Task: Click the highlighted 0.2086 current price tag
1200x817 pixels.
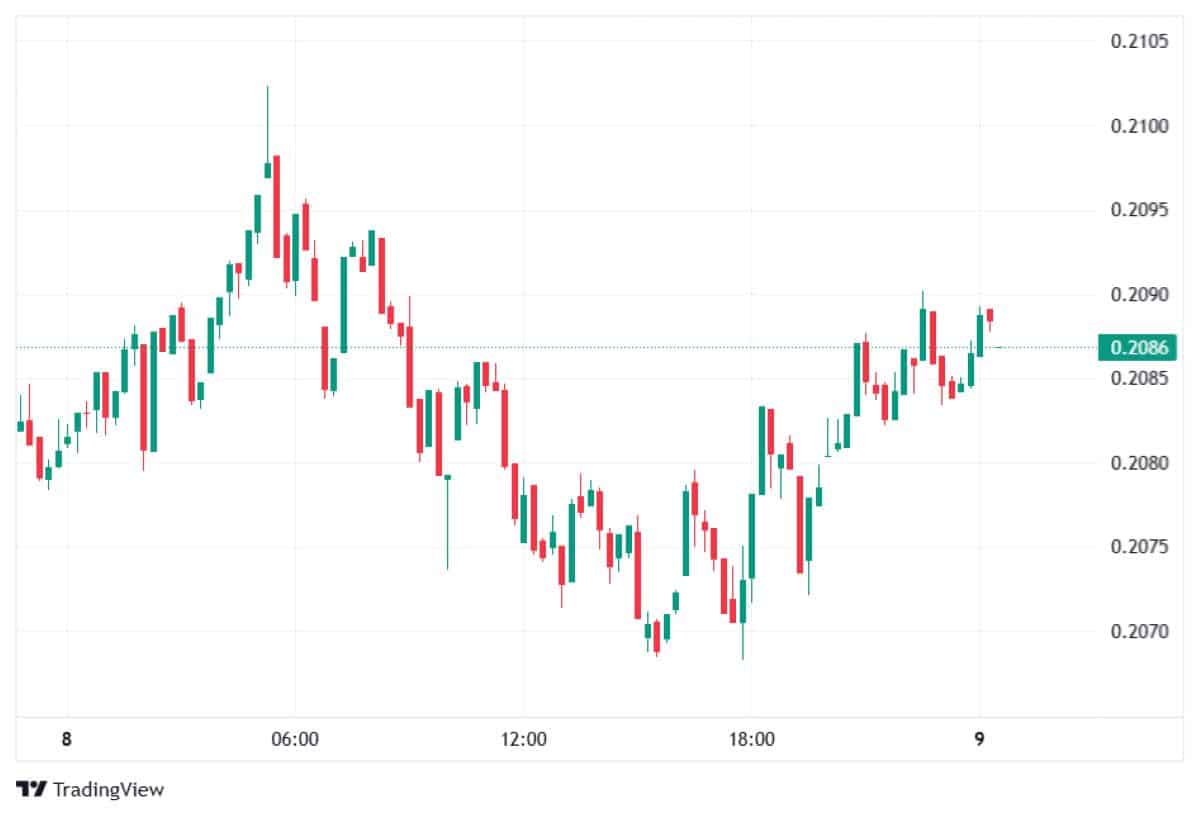Action: click(x=1137, y=348)
